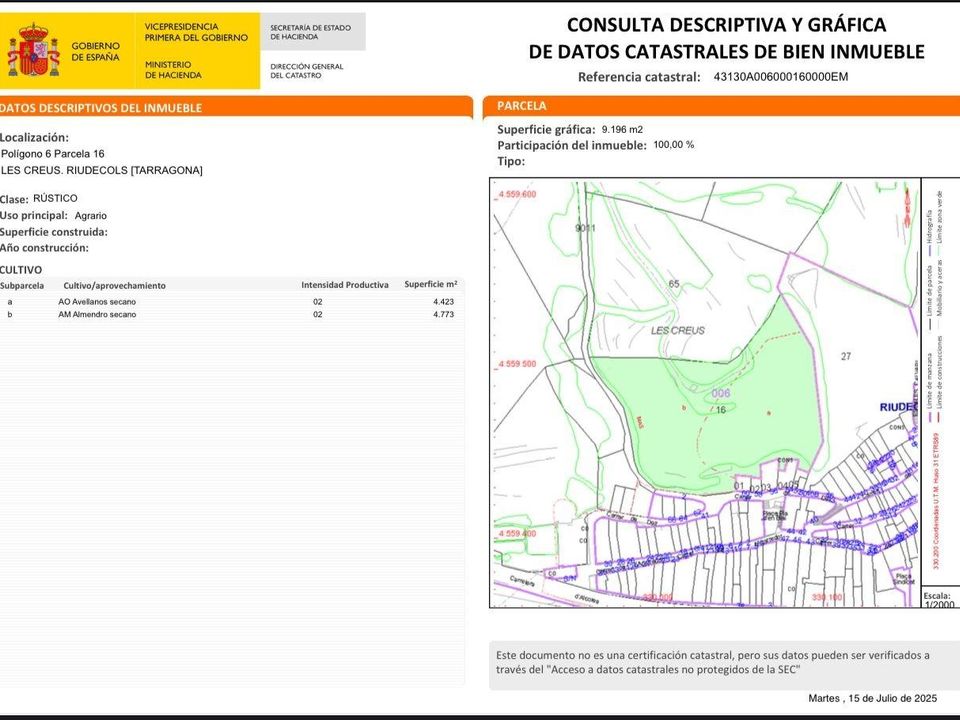Image resolution: width=960 pixels, height=720 pixels.
Task: Click the RIUDE place label at map right edge
Action: pos(898,407)
